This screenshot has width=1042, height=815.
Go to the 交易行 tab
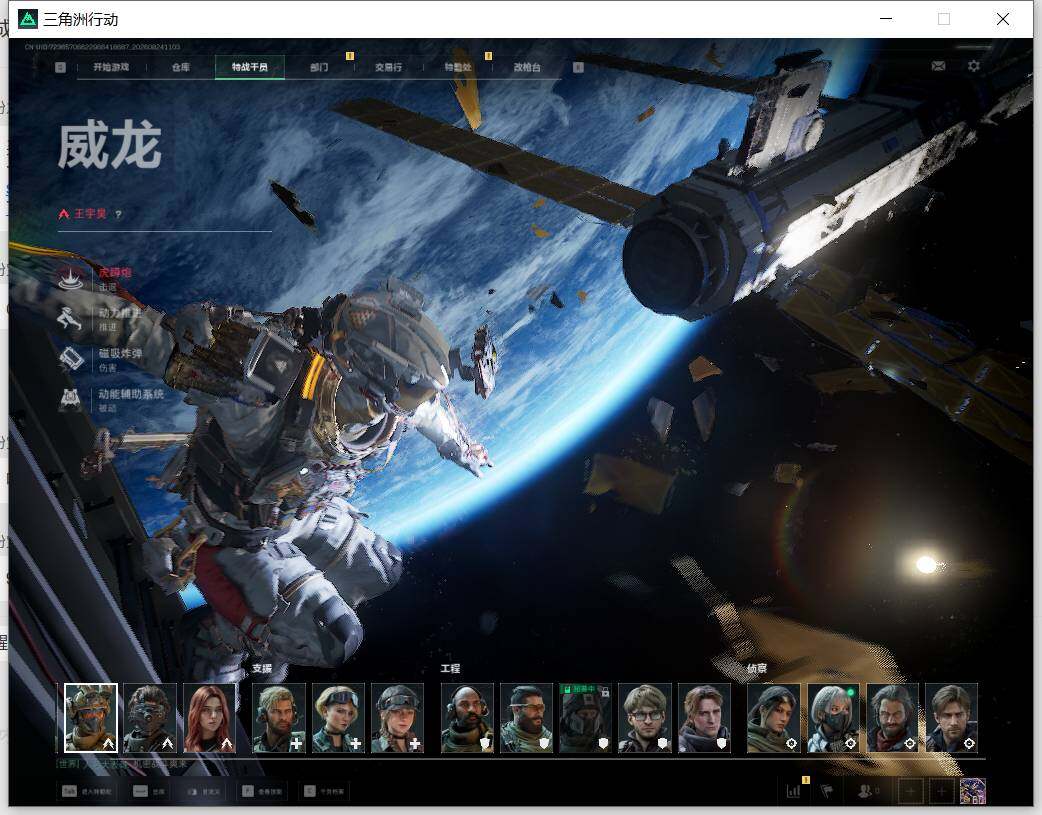point(388,67)
